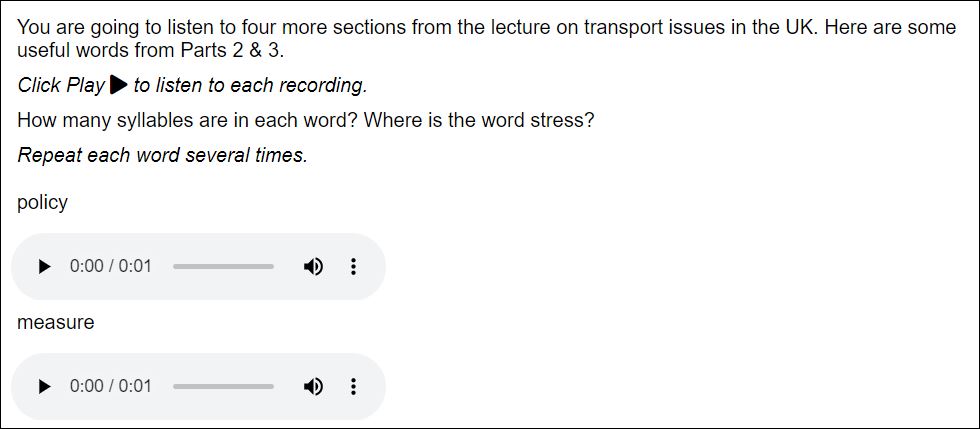Viewport: 980px width, 429px height.
Task: Open more options for the "measure" audio
Action: pos(352,386)
